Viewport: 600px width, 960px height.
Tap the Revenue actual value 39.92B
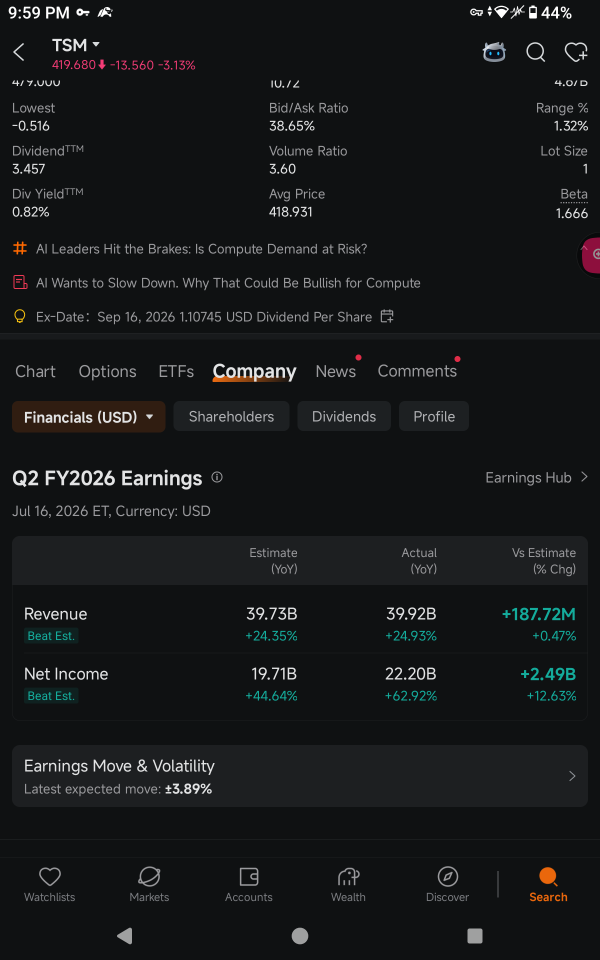[411, 613]
